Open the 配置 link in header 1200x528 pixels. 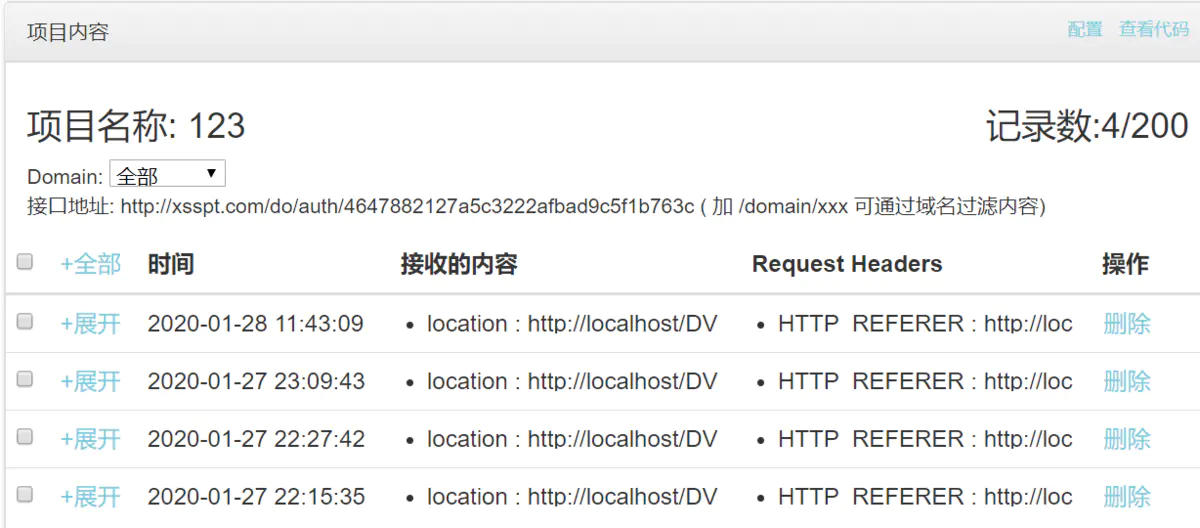1085,30
